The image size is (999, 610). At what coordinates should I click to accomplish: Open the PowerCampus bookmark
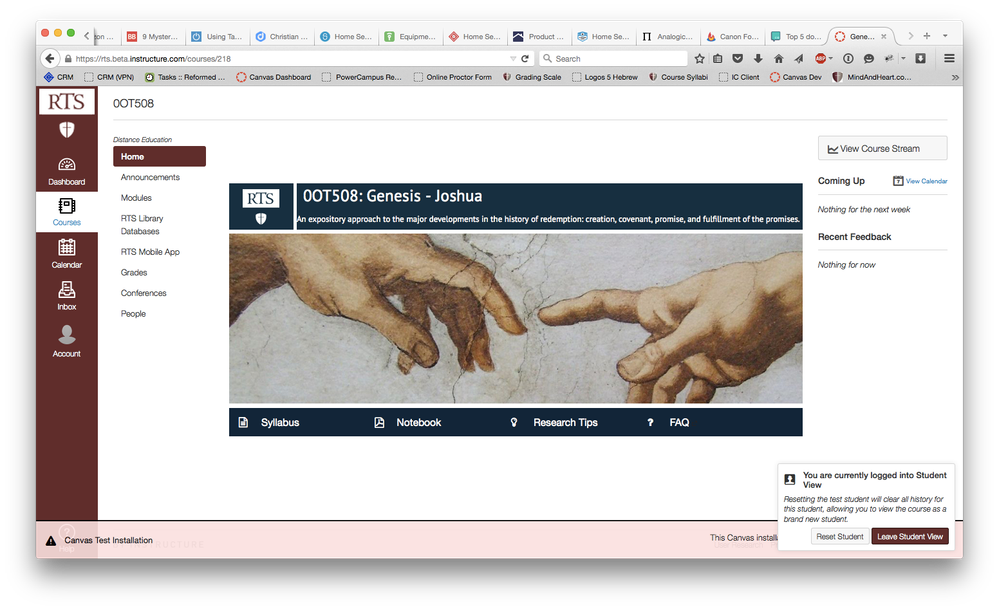[362, 77]
